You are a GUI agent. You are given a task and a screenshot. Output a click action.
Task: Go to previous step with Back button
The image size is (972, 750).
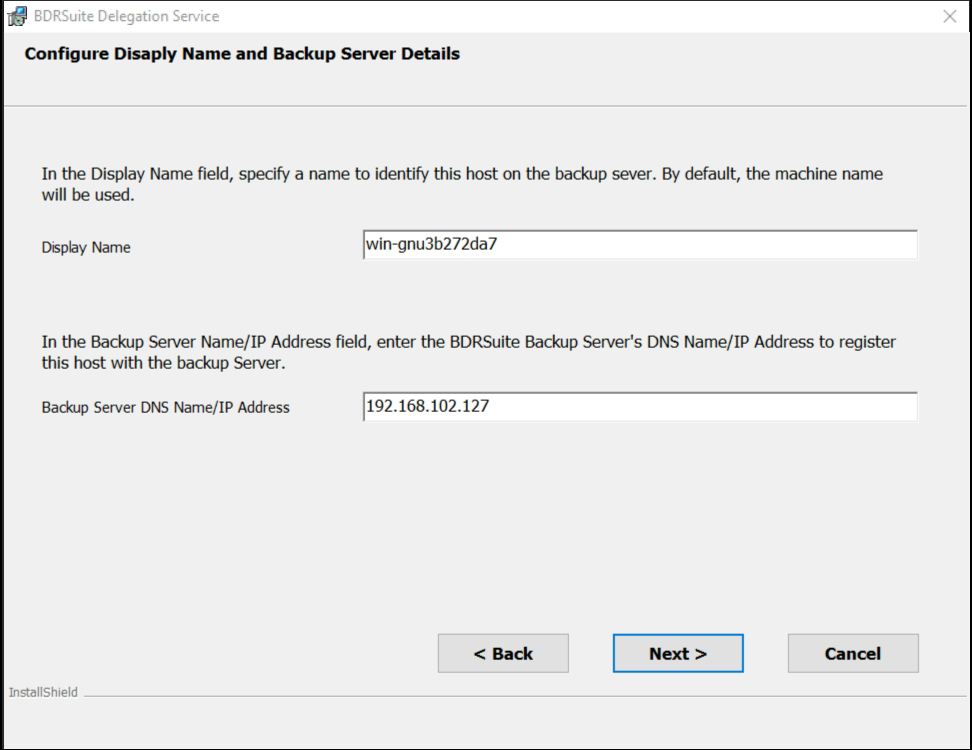(503, 653)
